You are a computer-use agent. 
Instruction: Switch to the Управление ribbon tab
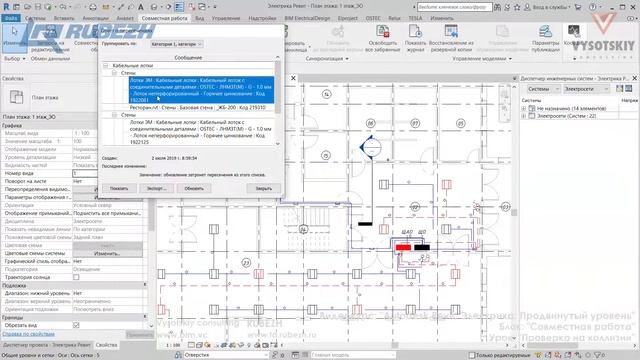click(x=226, y=18)
